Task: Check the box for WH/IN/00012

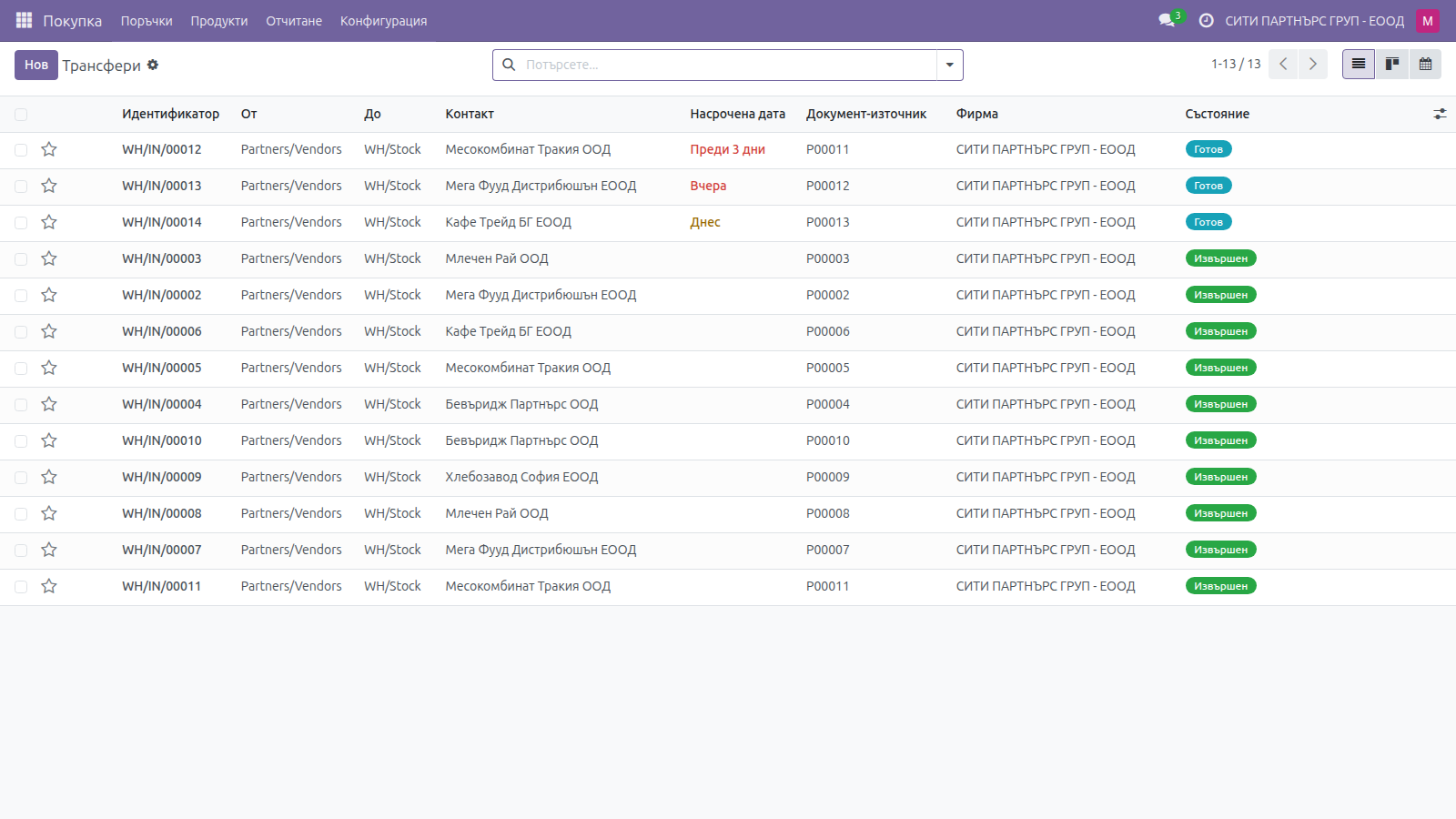Action: [x=21, y=149]
